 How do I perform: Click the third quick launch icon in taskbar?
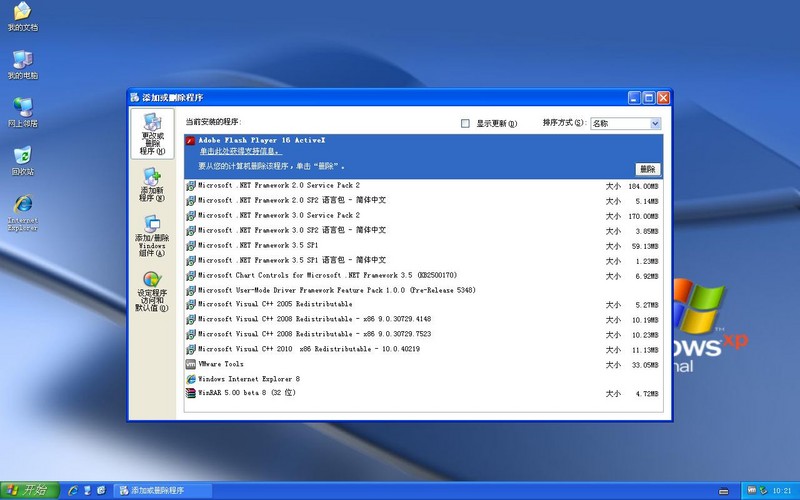coord(101,490)
